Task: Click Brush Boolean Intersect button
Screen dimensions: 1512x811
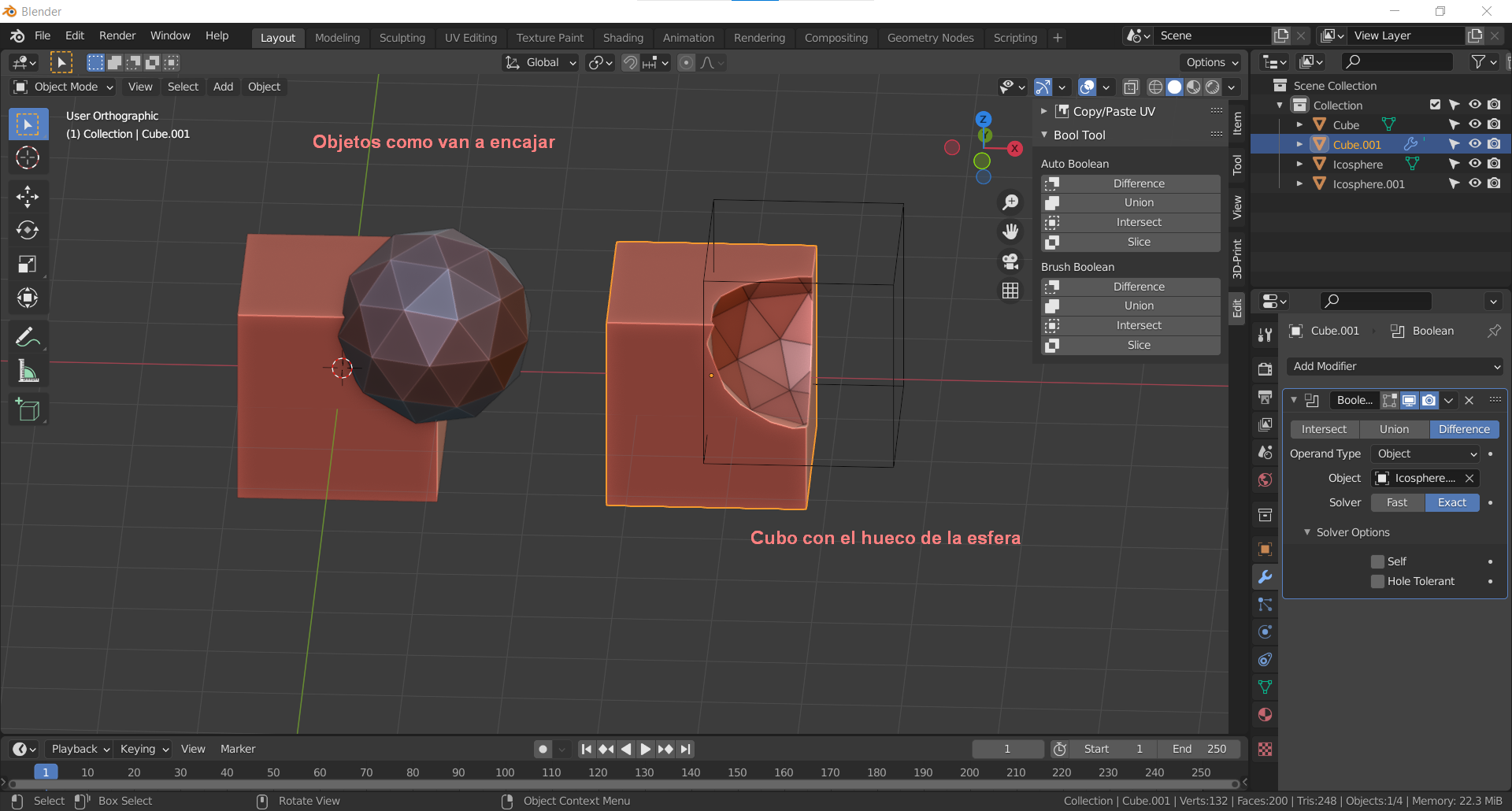Action: pyautogui.click(x=1131, y=325)
